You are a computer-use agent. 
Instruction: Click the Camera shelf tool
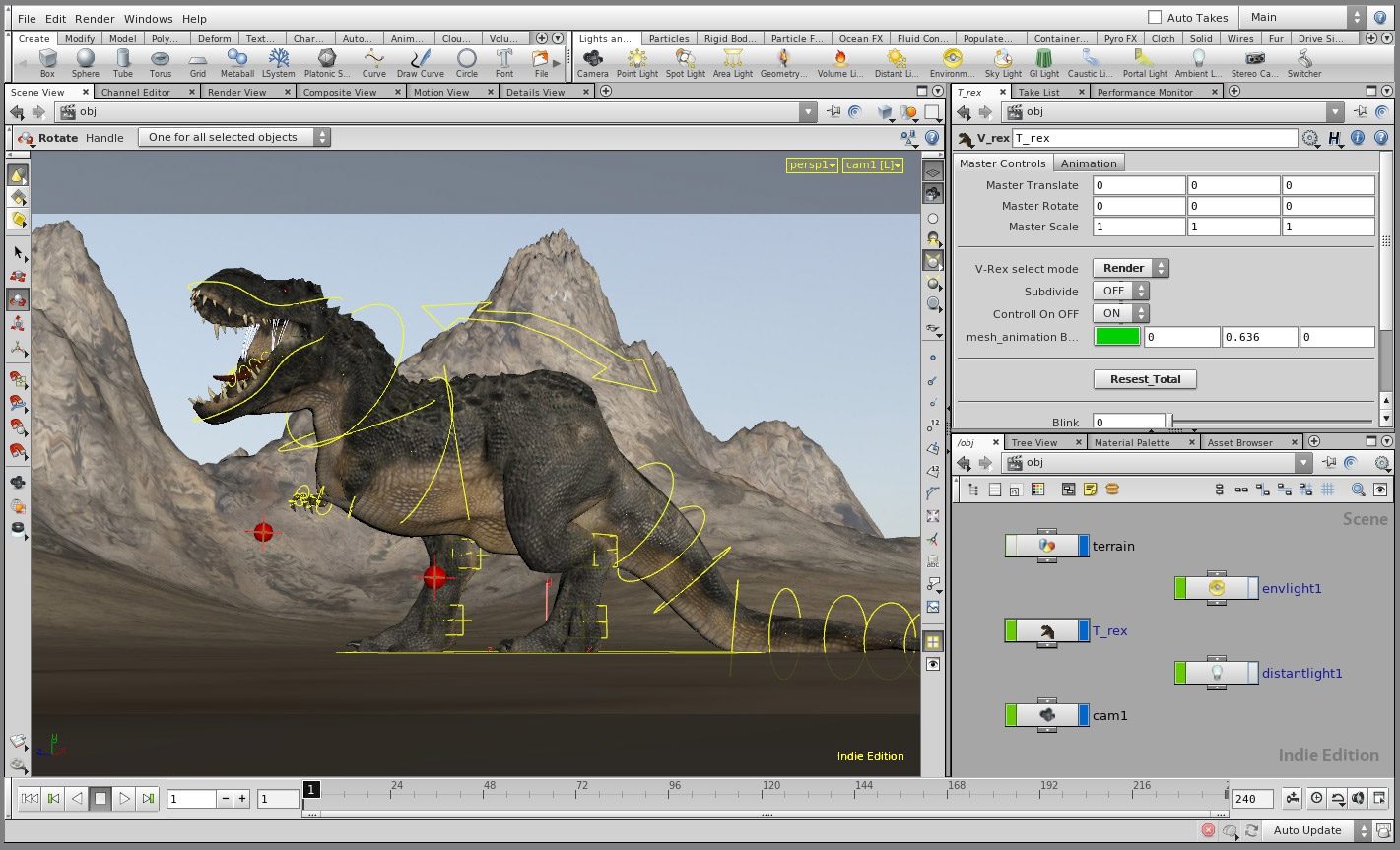click(x=592, y=62)
